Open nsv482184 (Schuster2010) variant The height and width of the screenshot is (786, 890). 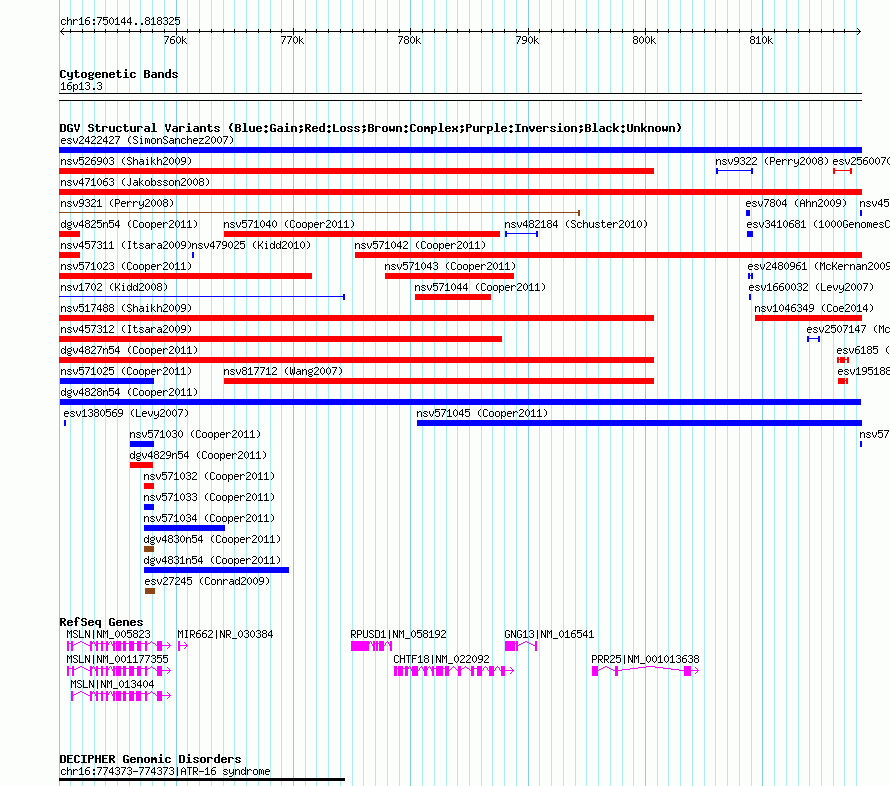click(x=576, y=224)
